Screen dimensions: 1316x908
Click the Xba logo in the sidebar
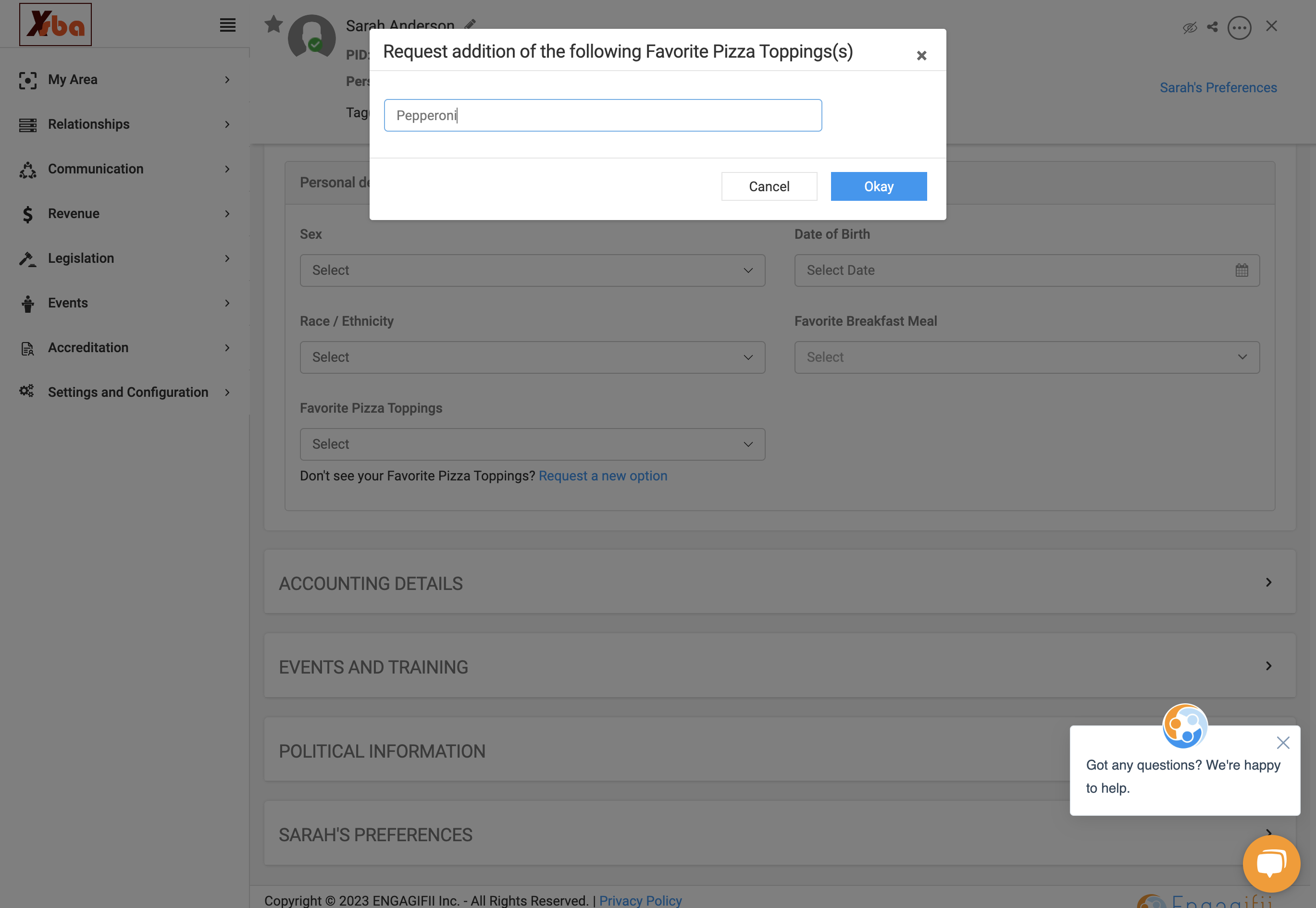55,25
